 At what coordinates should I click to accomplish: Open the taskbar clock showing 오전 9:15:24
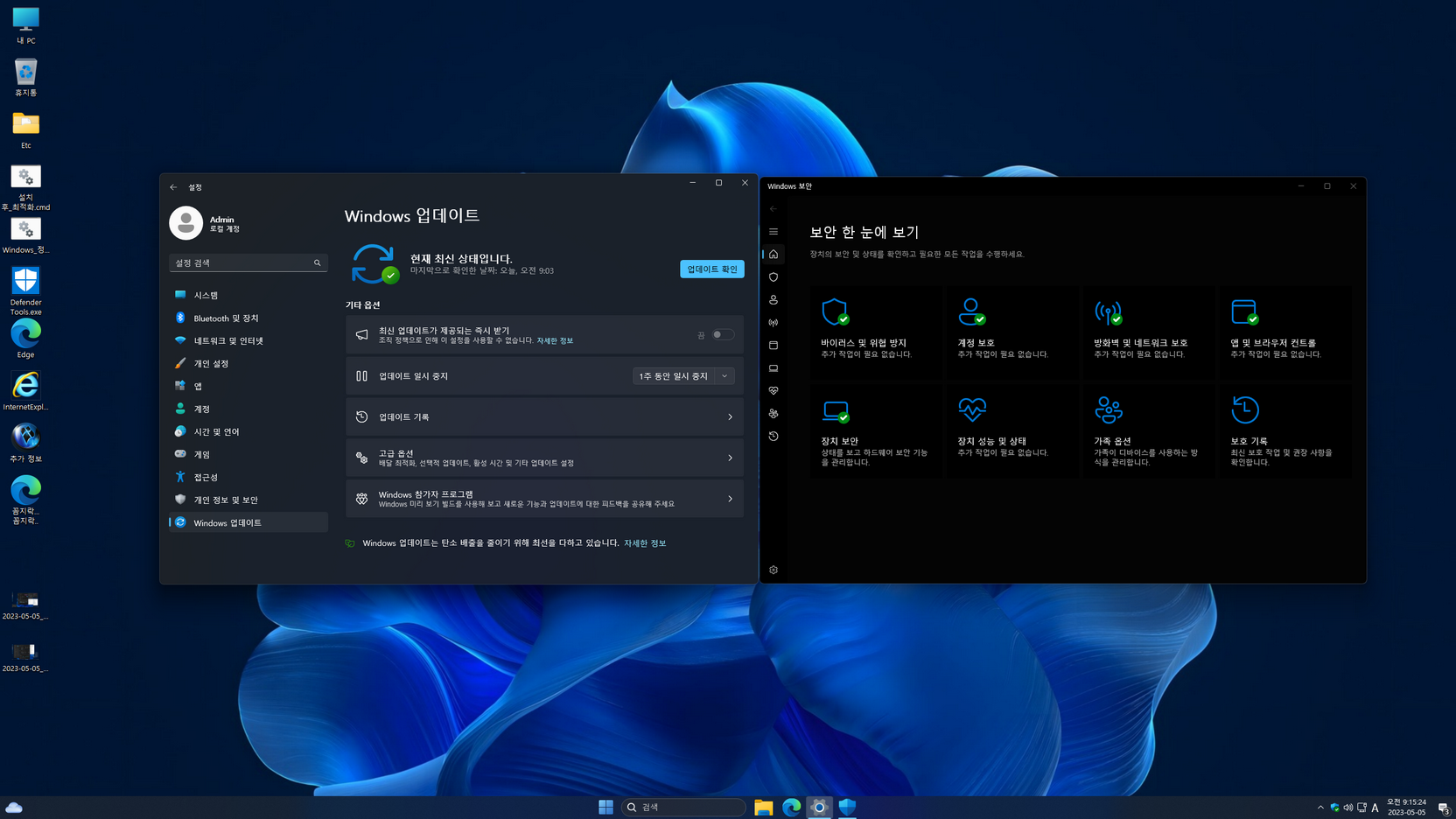(x=1406, y=807)
